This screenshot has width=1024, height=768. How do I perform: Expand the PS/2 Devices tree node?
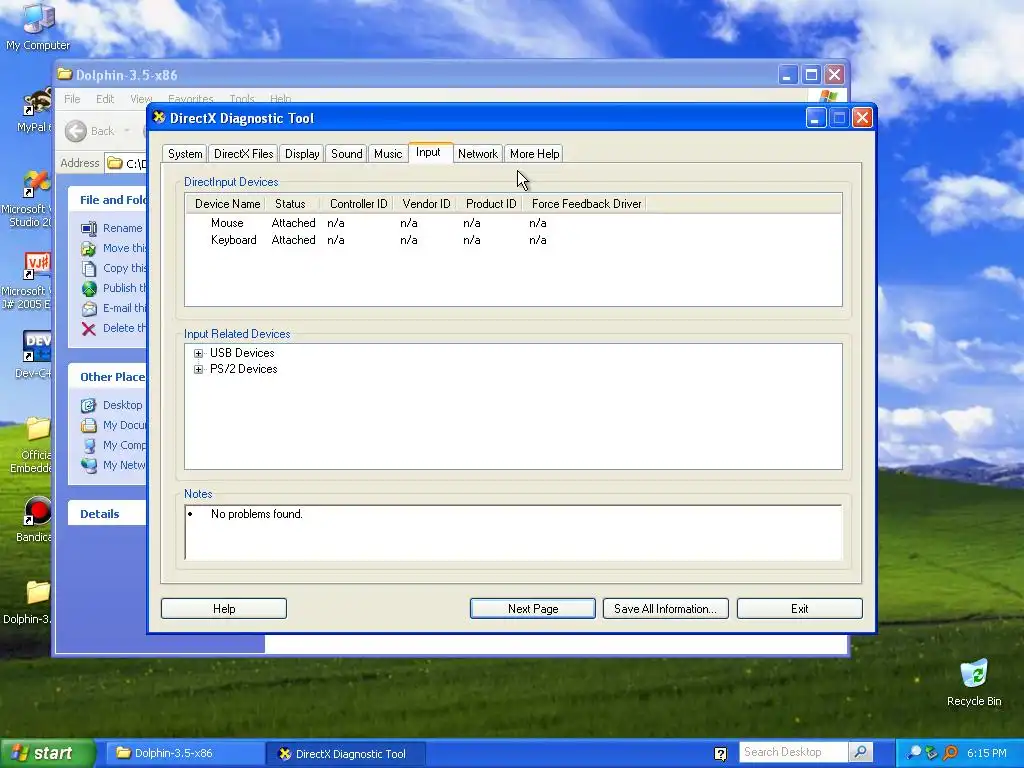(x=199, y=370)
